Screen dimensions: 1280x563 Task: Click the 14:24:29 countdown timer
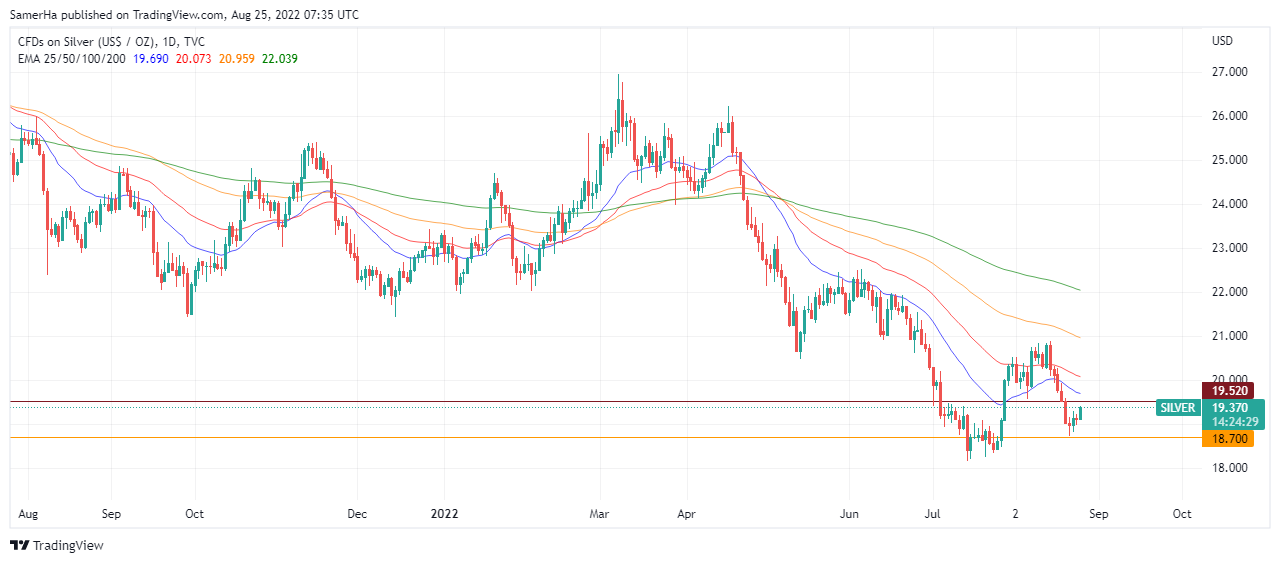tap(1234, 422)
